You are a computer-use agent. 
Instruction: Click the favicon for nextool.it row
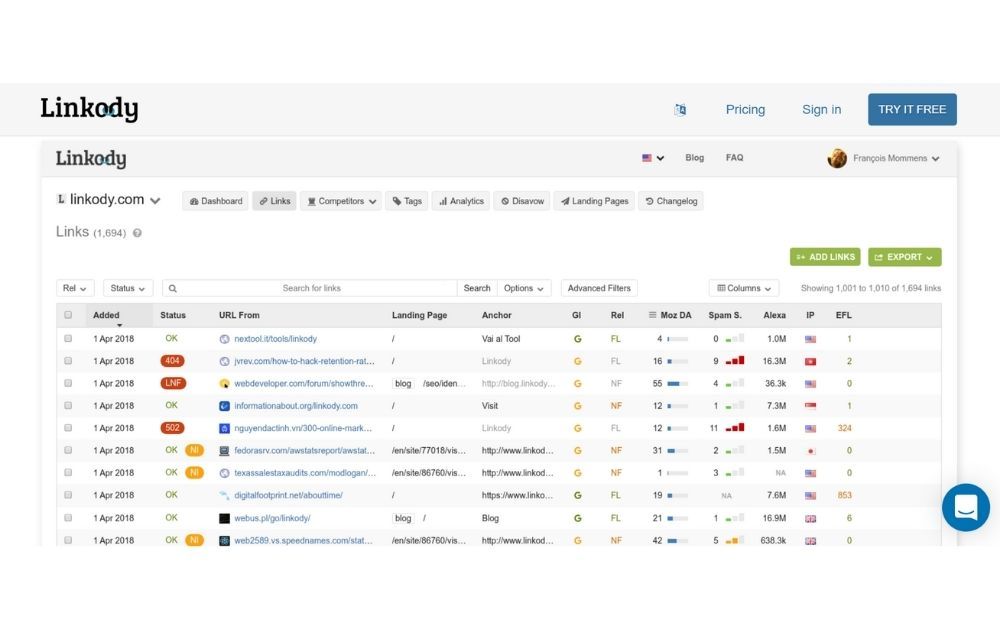tap(224, 339)
